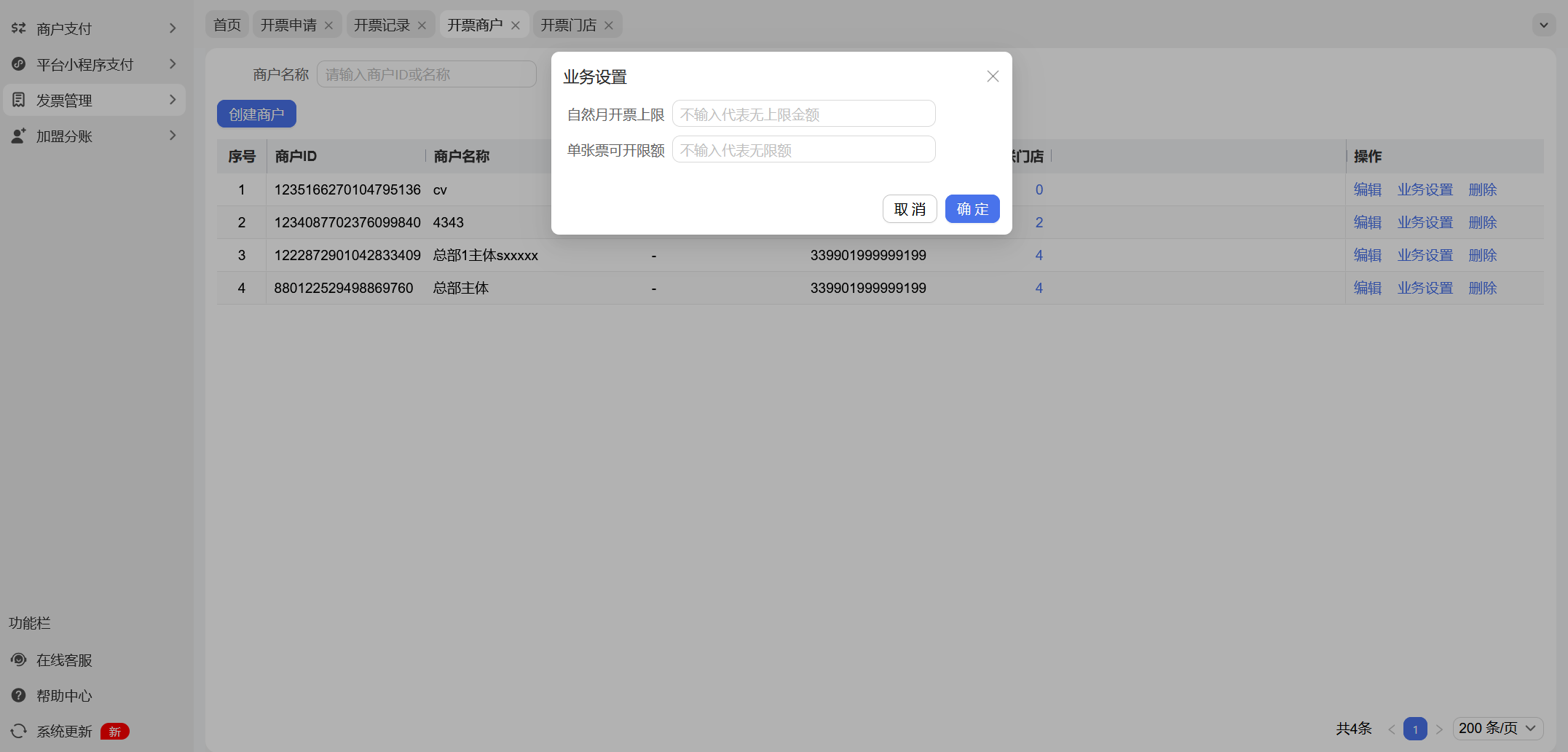Go to the previous page arrow
The image size is (1568, 752).
click(x=1391, y=729)
